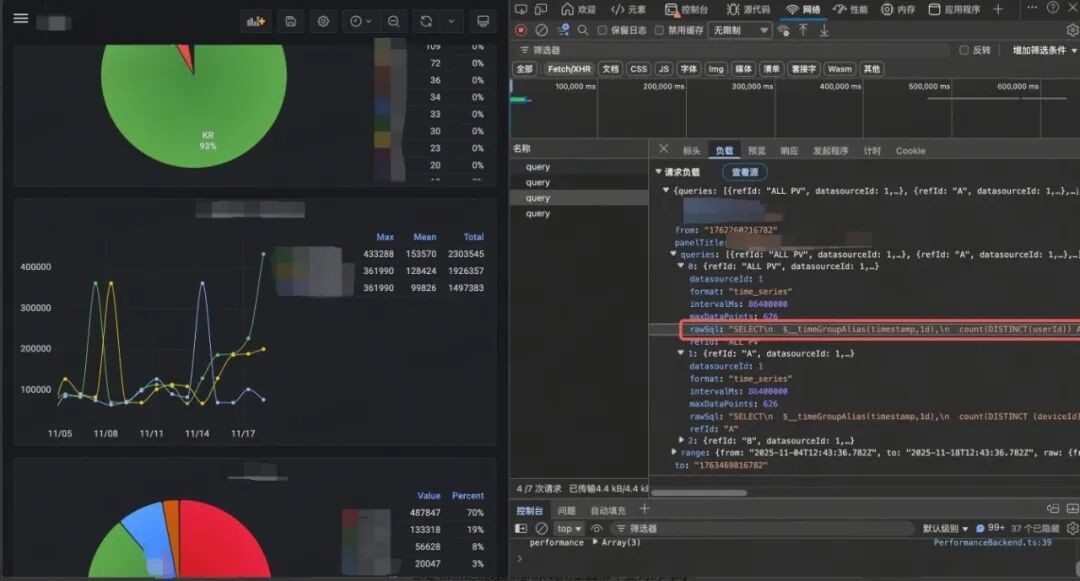
Task: Open the 默认级别 log level dropdown
Action: pos(946,528)
